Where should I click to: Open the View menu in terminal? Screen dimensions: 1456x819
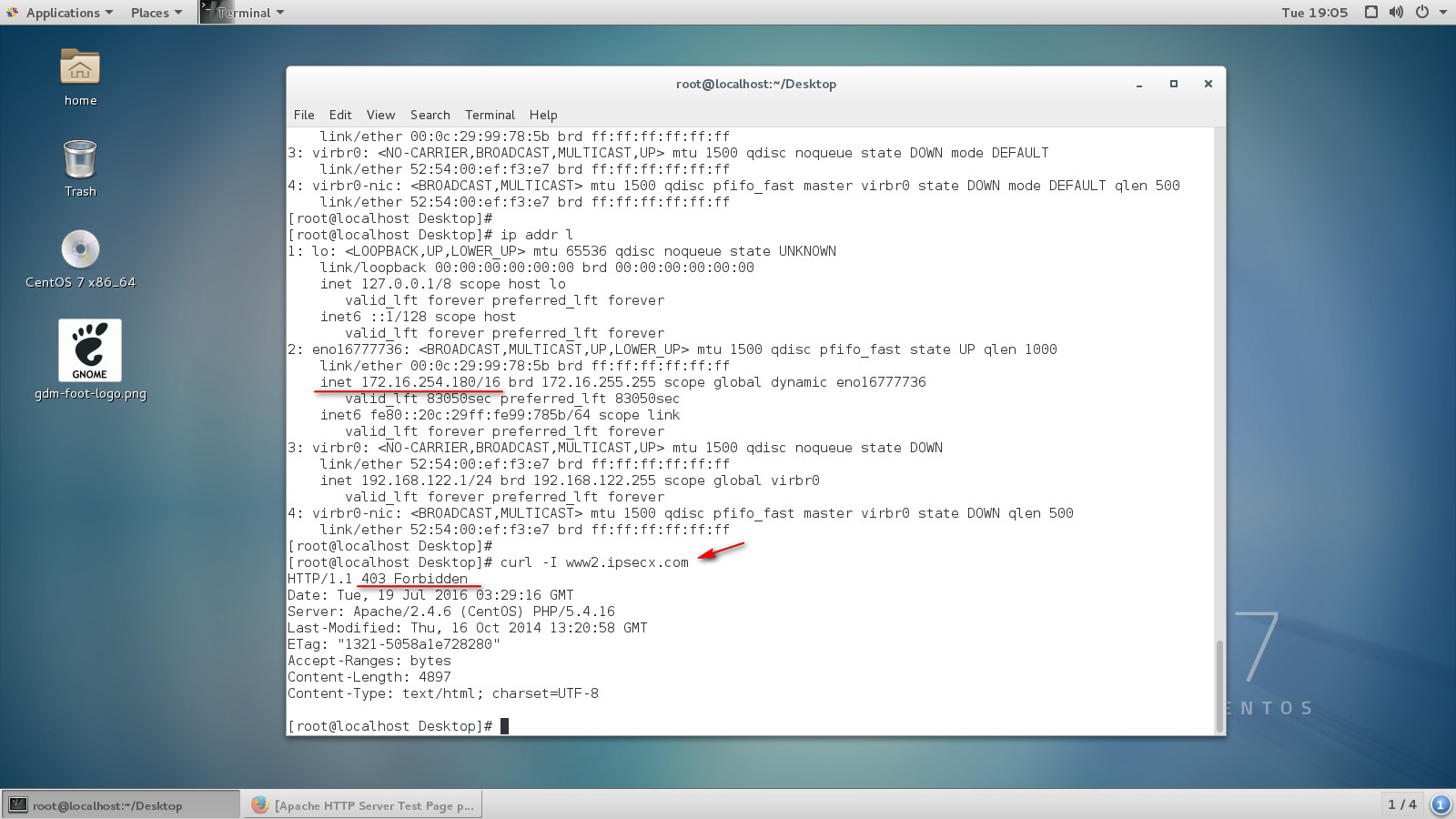coord(380,115)
